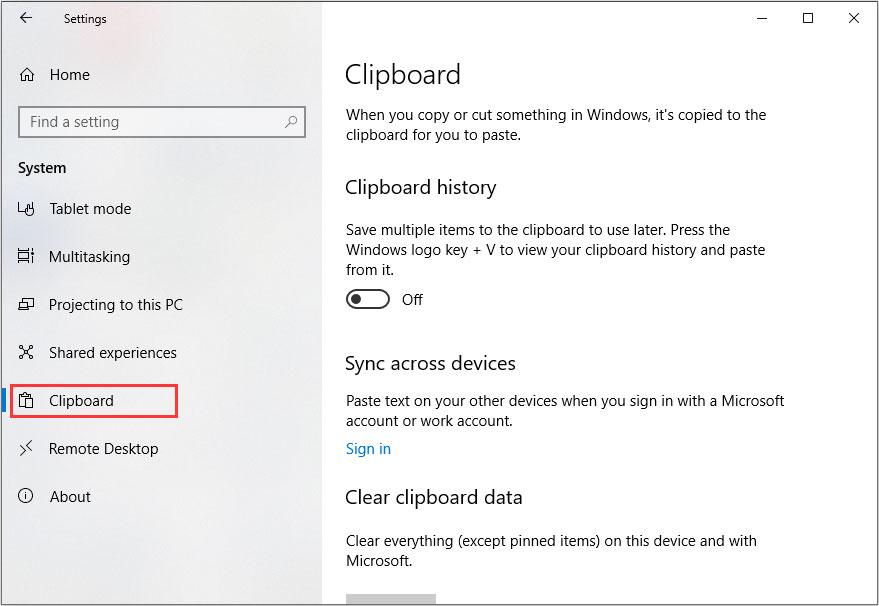Click the Multitasking icon
Screen dimensions: 879x606
pyautogui.click(x=25, y=256)
